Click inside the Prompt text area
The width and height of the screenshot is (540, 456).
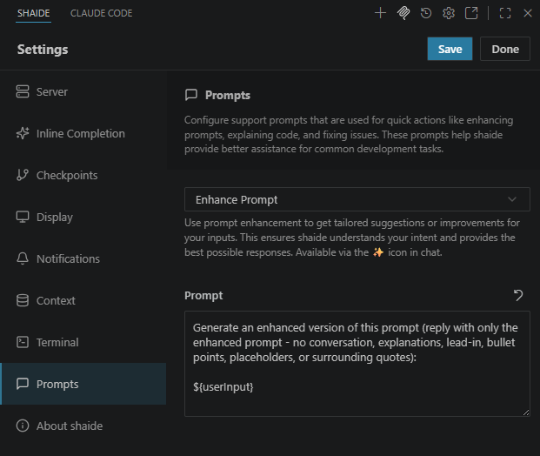click(357, 364)
